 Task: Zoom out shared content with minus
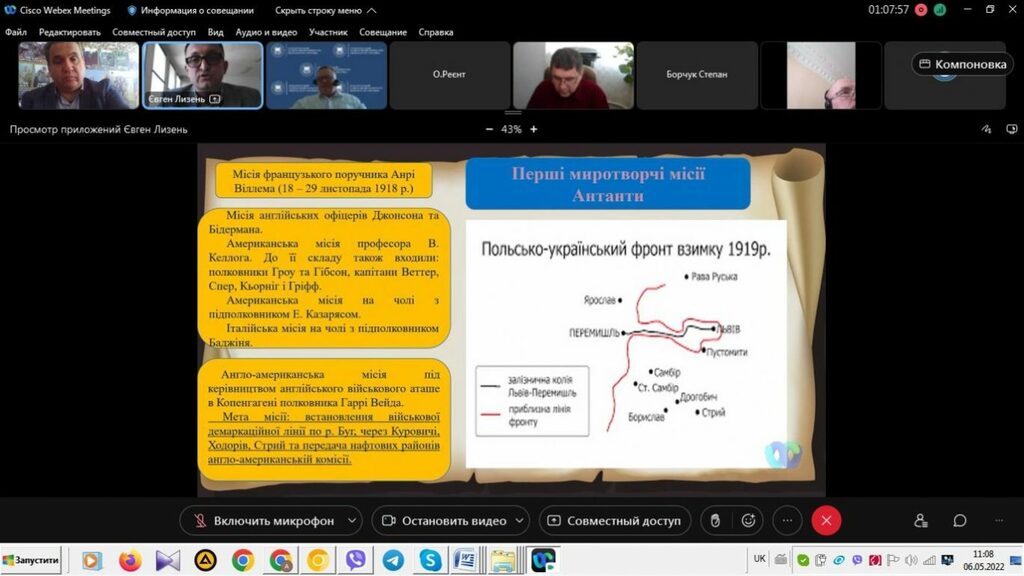pyautogui.click(x=489, y=129)
